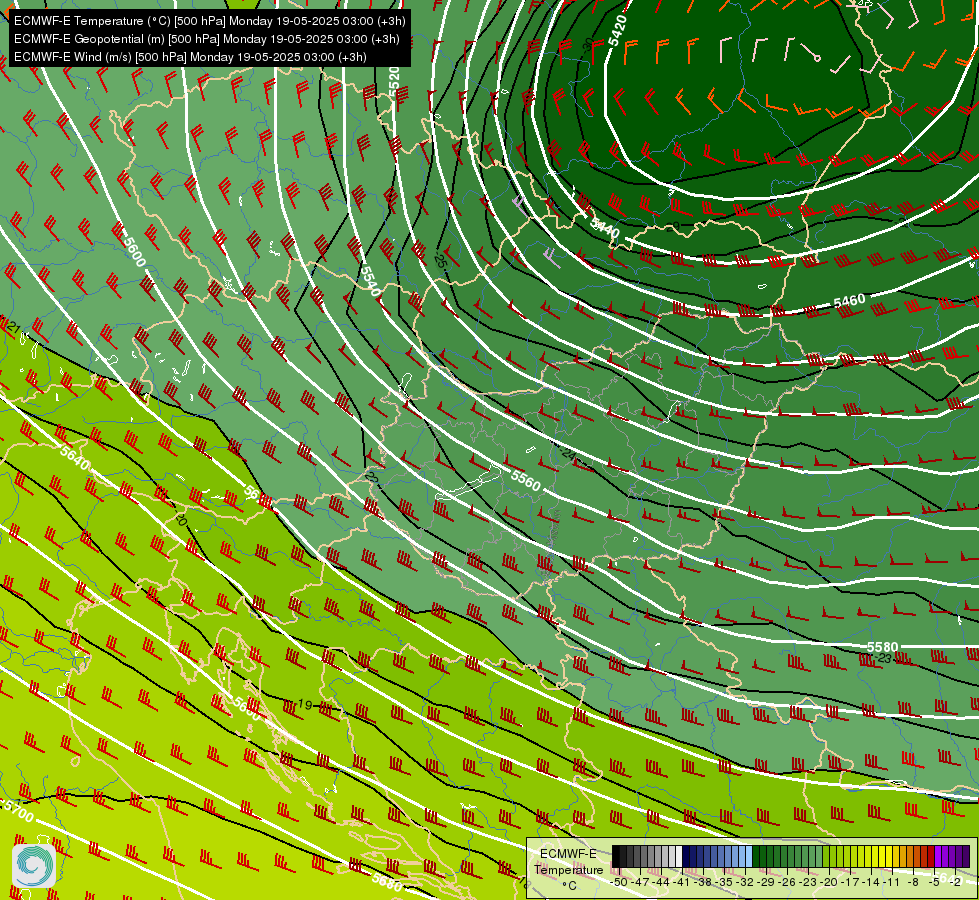
Task: Select the ECMWF-E Temperature title line
Action: (x=210, y=21)
